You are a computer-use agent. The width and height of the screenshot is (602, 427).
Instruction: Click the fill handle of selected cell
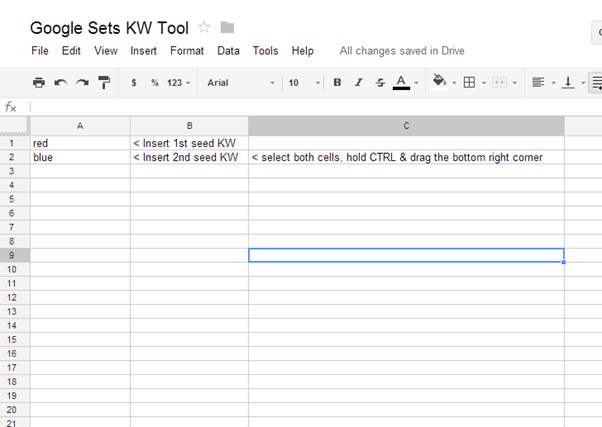563,262
